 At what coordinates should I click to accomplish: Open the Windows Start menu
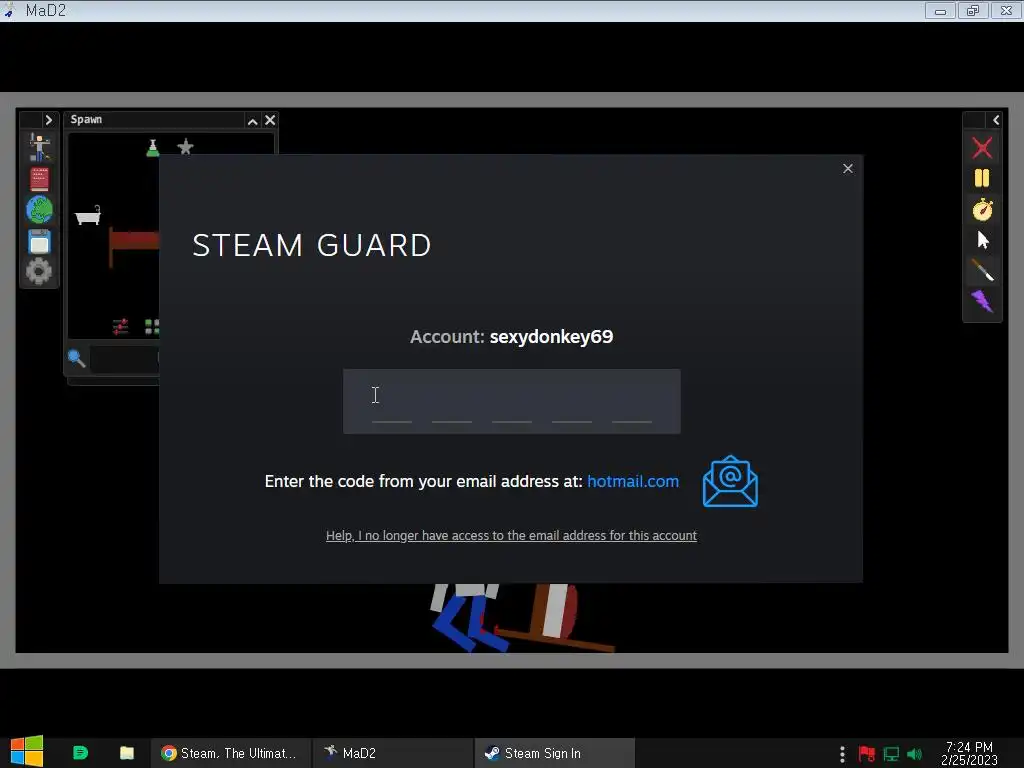tap(27, 752)
